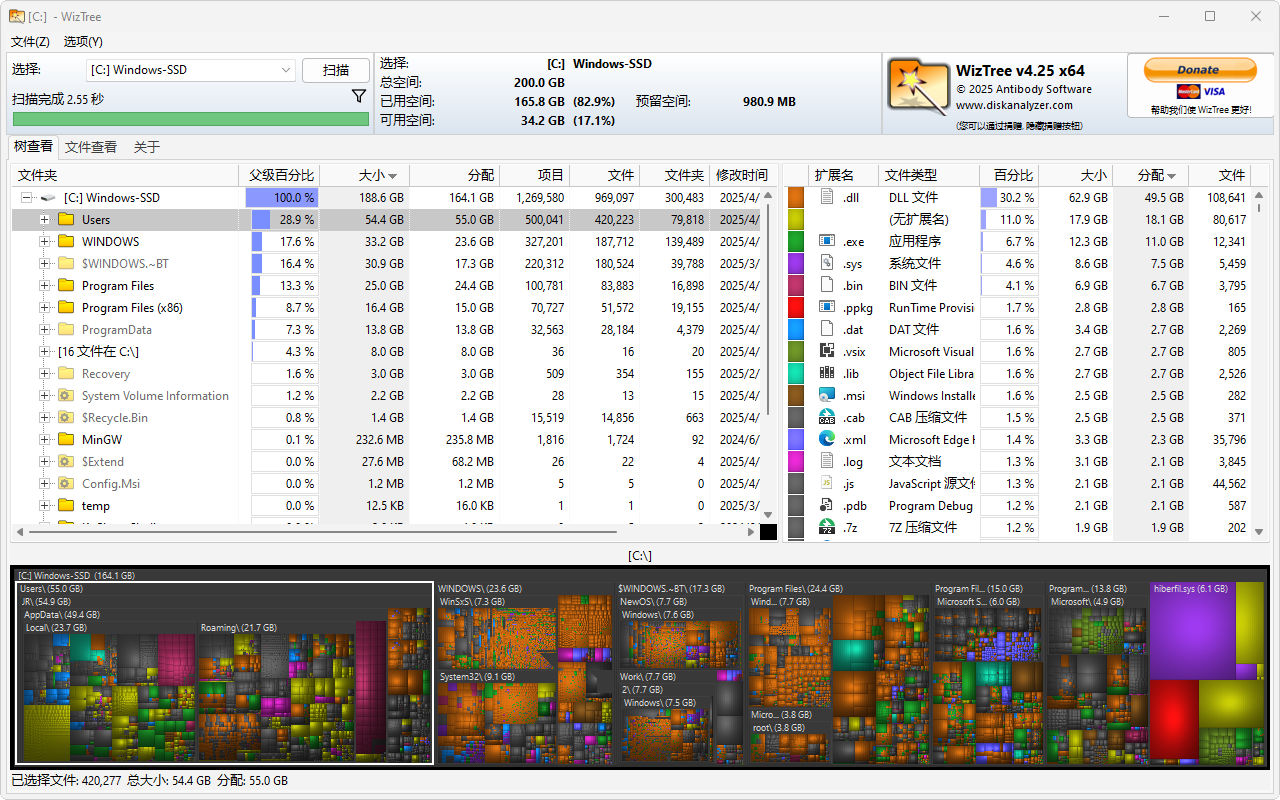Expand the Program Files (x86) folder
The image size is (1280, 800).
tap(44, 307)
